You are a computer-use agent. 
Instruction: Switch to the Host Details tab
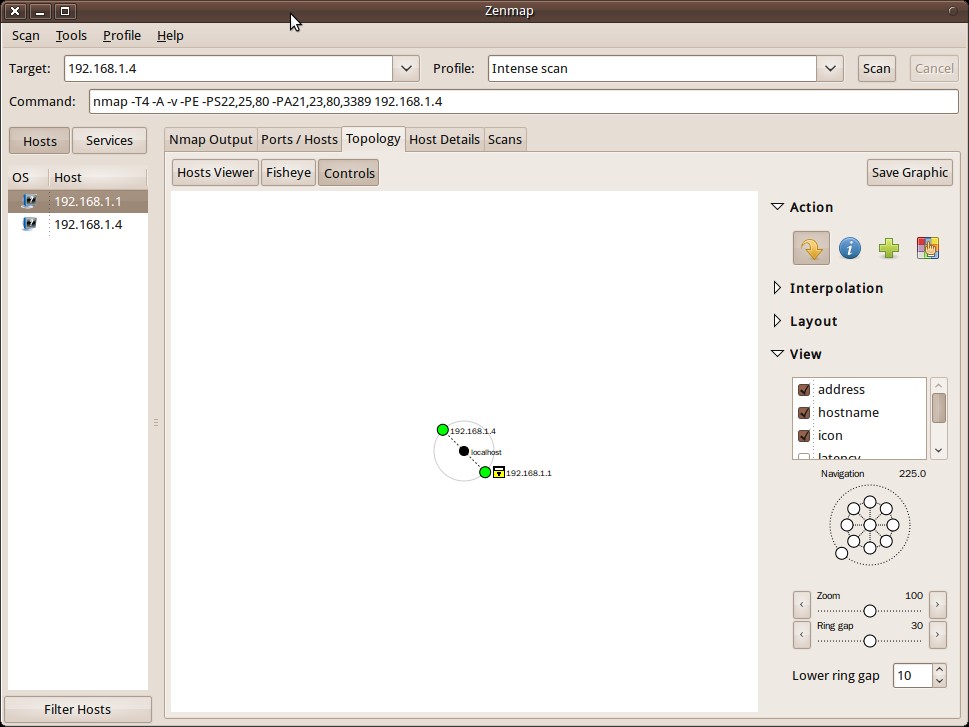[x=444, y=140]
